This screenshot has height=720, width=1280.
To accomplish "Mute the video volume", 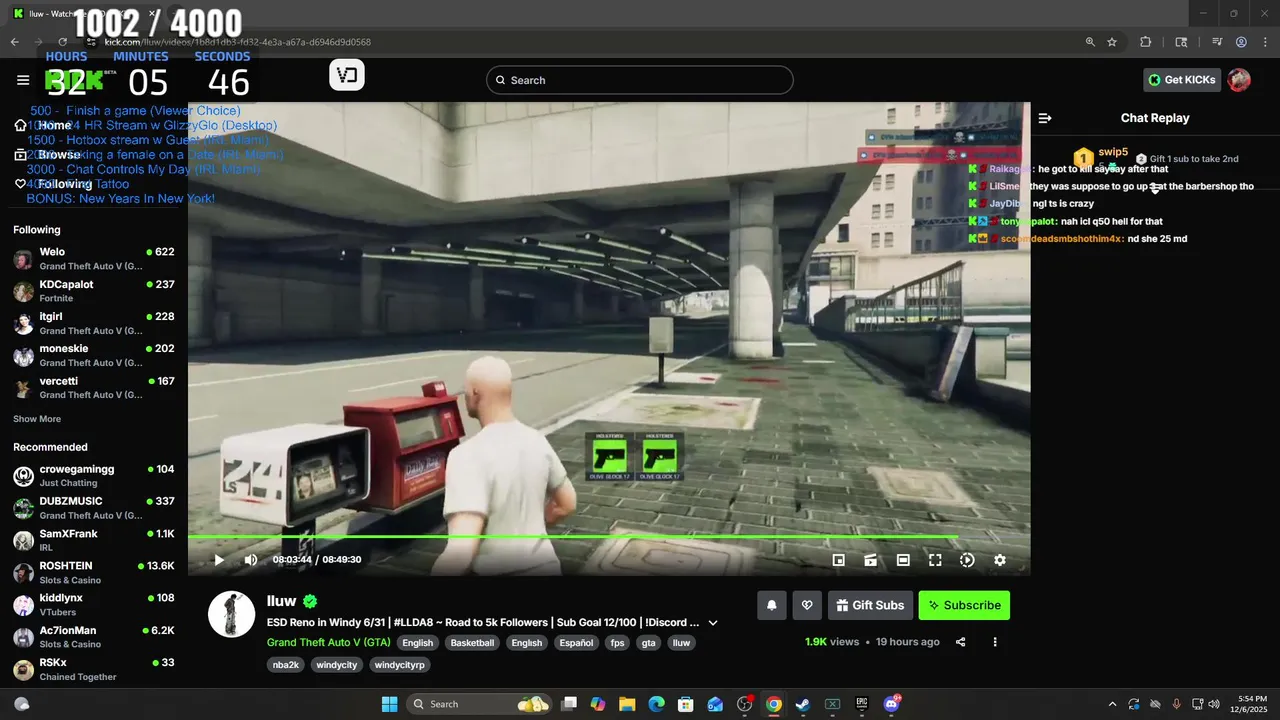I will (x=251, y=560).
